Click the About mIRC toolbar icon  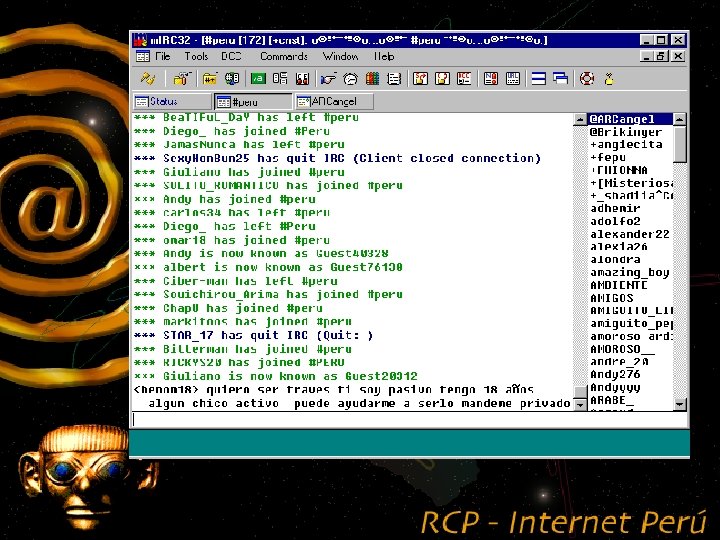[x=609, y=79]
